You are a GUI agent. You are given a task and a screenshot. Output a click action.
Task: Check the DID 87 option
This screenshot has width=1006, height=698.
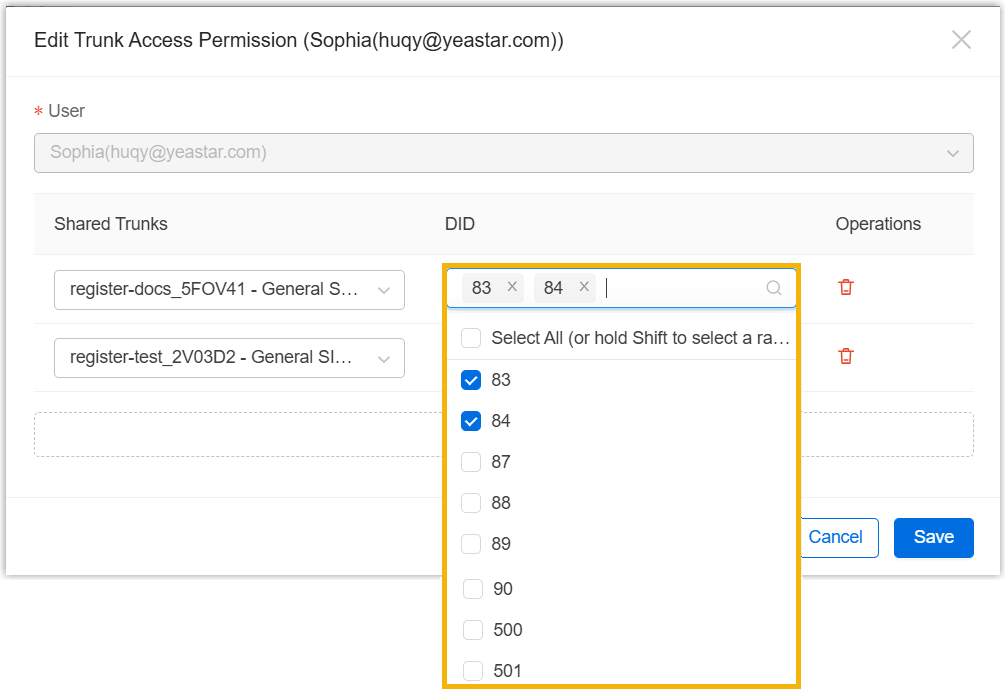[471, 462]
